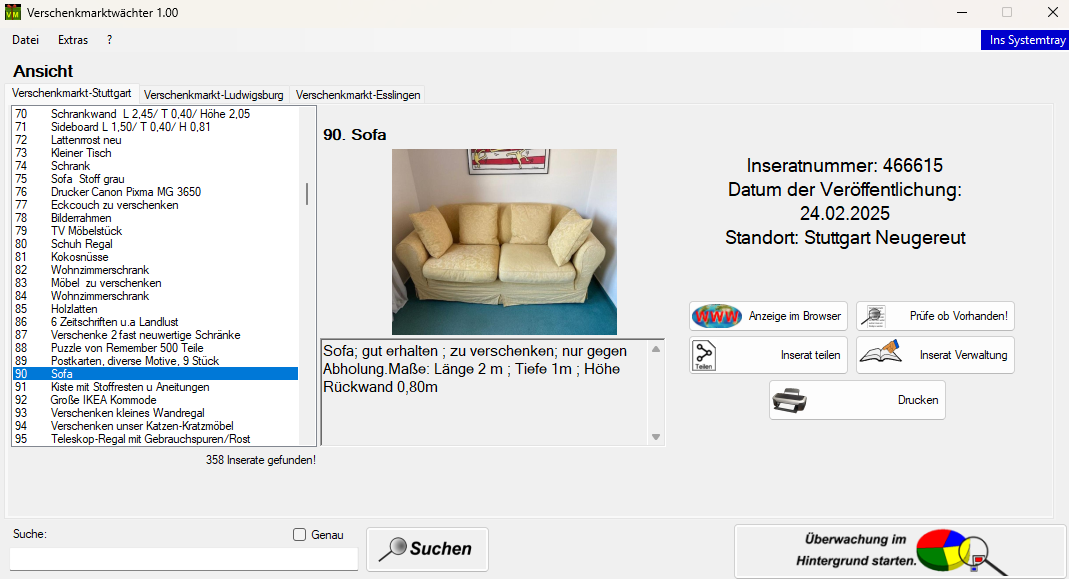Start Überwachung im Hintergrund

click(x=899, y=550)
